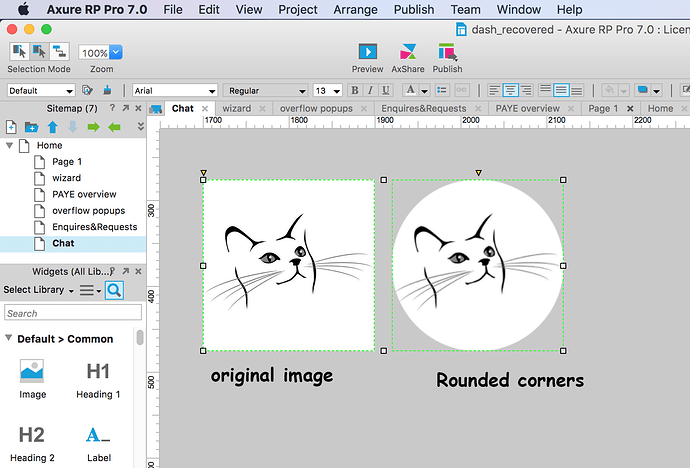Image resolution: width=690 pixels, height=468 pixels.
Task: Open the Publish menu
Action: pyautogui.click(x=414, y=9)
